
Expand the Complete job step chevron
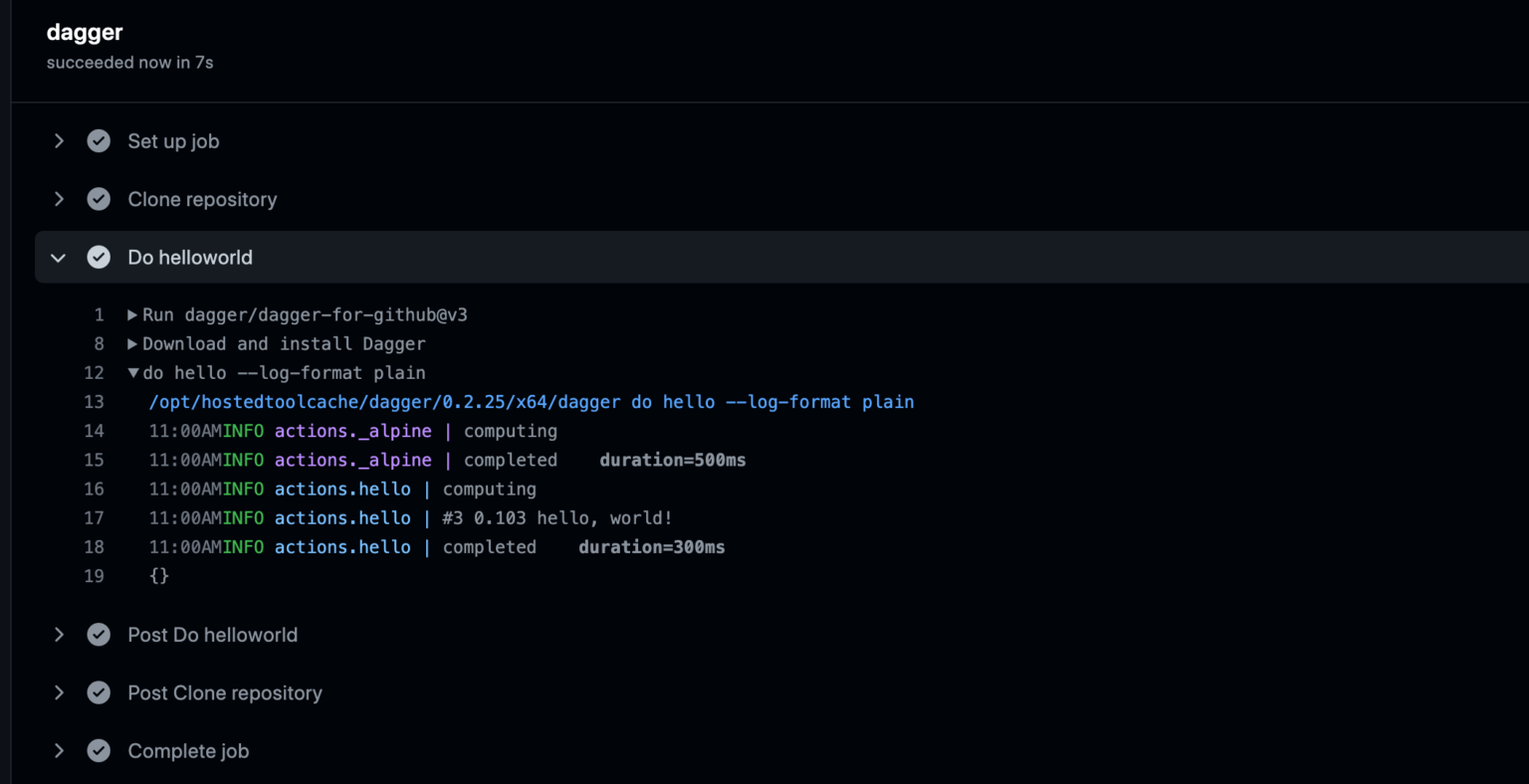pyautogui.click(x=59, y=751)
